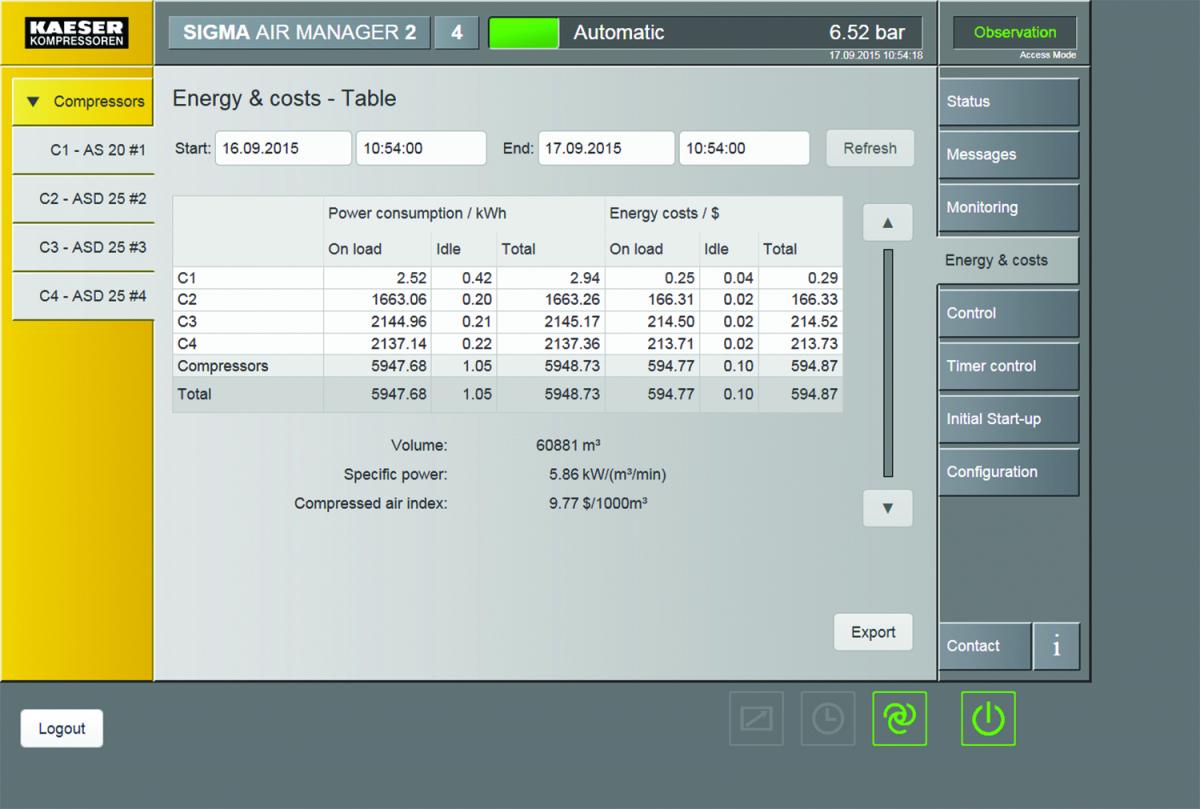The height and width of the screenshot is (809, 1200).
Task: Click the Logout button
Action: point(62,728)
